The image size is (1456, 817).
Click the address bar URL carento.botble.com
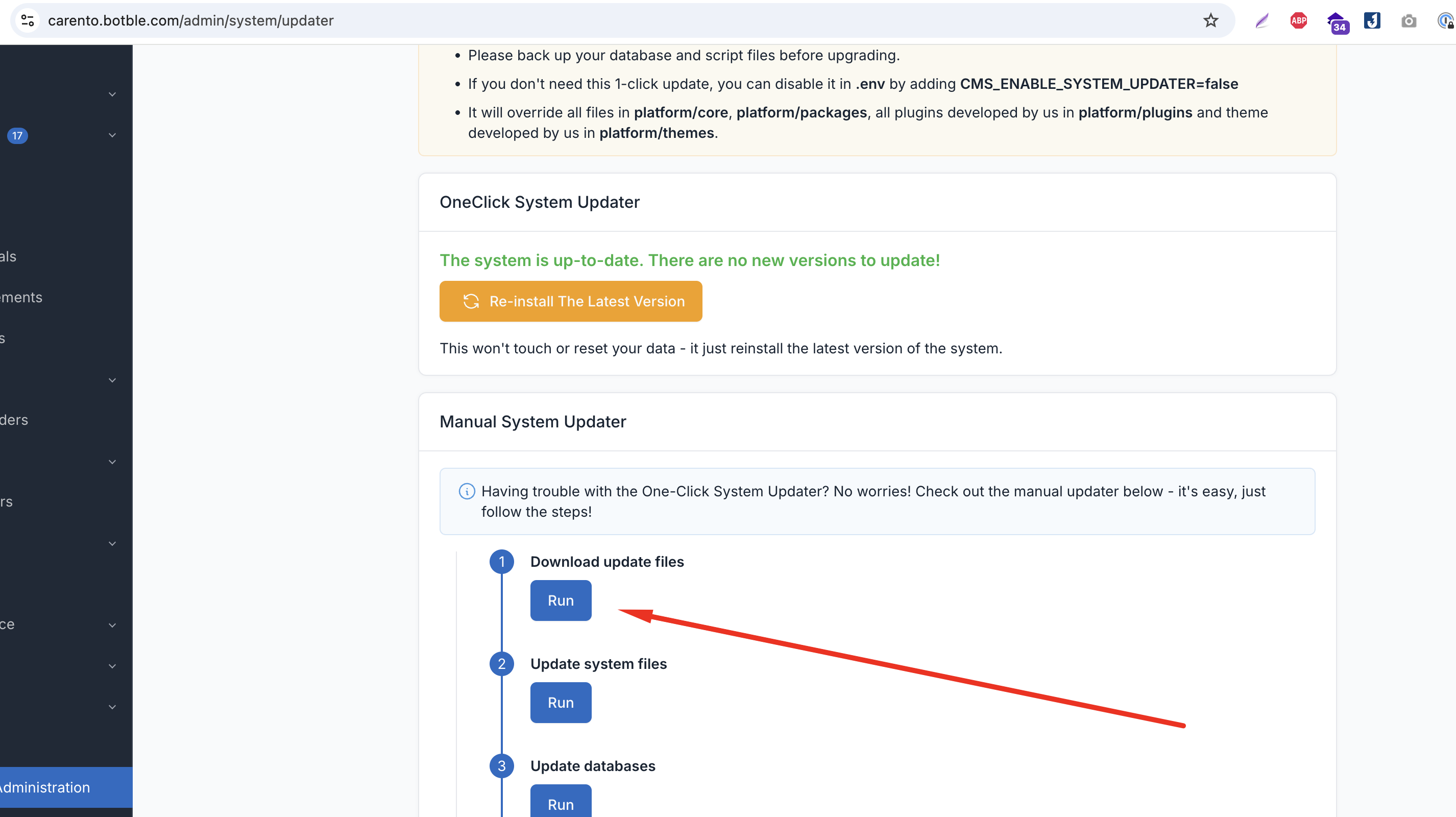pyautogui.click(x=190, y=21)
